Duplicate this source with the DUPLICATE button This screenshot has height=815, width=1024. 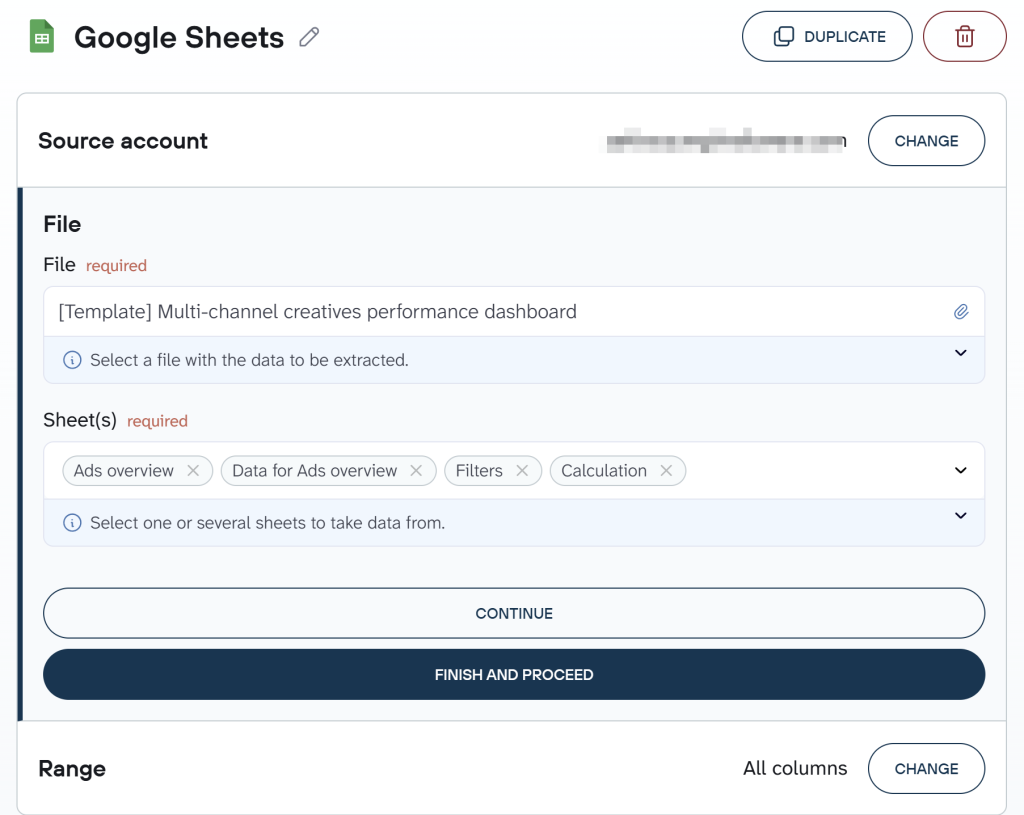827,37
